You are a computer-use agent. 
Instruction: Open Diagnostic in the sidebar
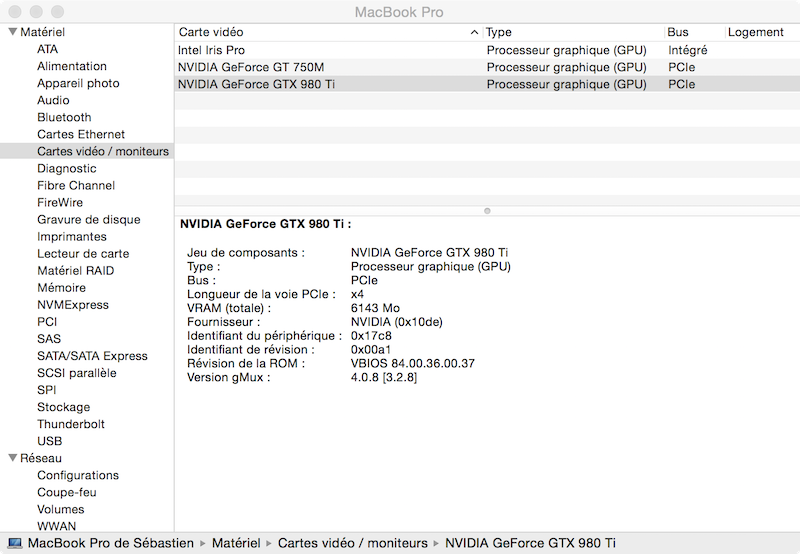(66, 168)
